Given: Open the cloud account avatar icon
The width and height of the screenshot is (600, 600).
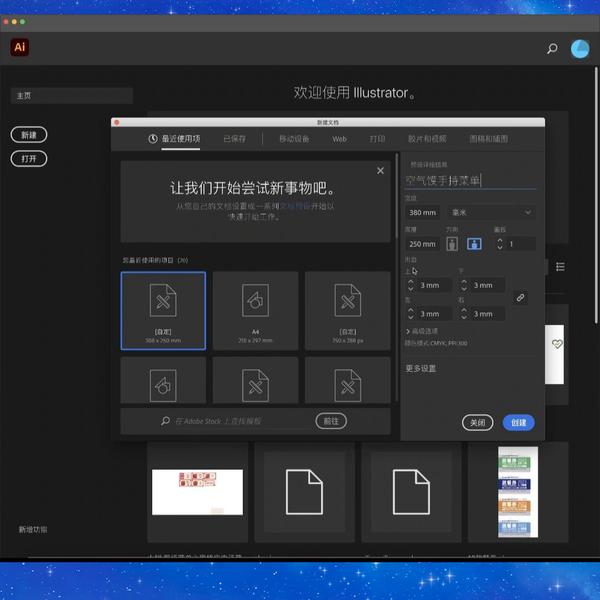Looking at the screenshot, I should tap(580, 49).
